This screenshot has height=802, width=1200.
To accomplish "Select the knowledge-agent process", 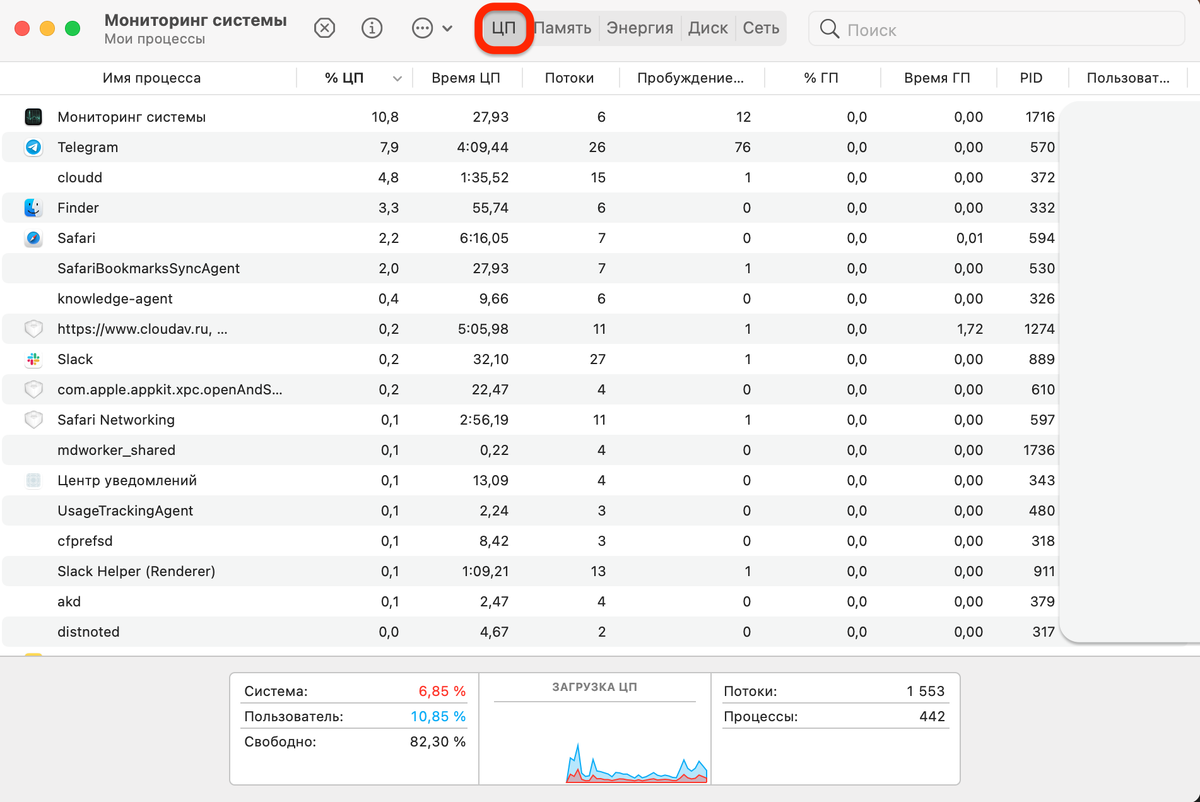I will 530,298.
